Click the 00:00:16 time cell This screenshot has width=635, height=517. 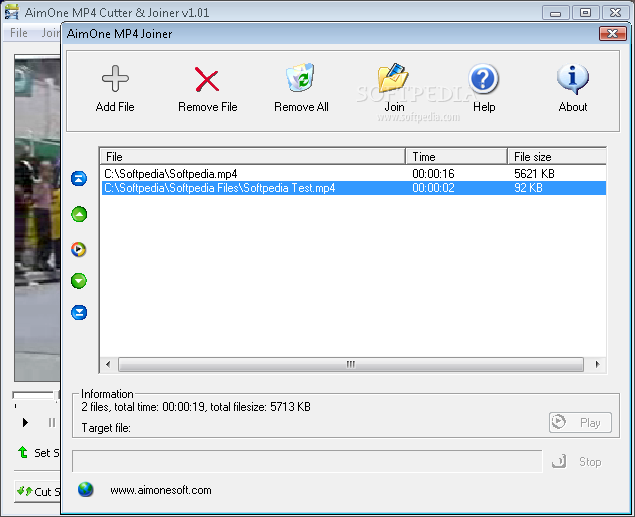[x=433, y=174]
